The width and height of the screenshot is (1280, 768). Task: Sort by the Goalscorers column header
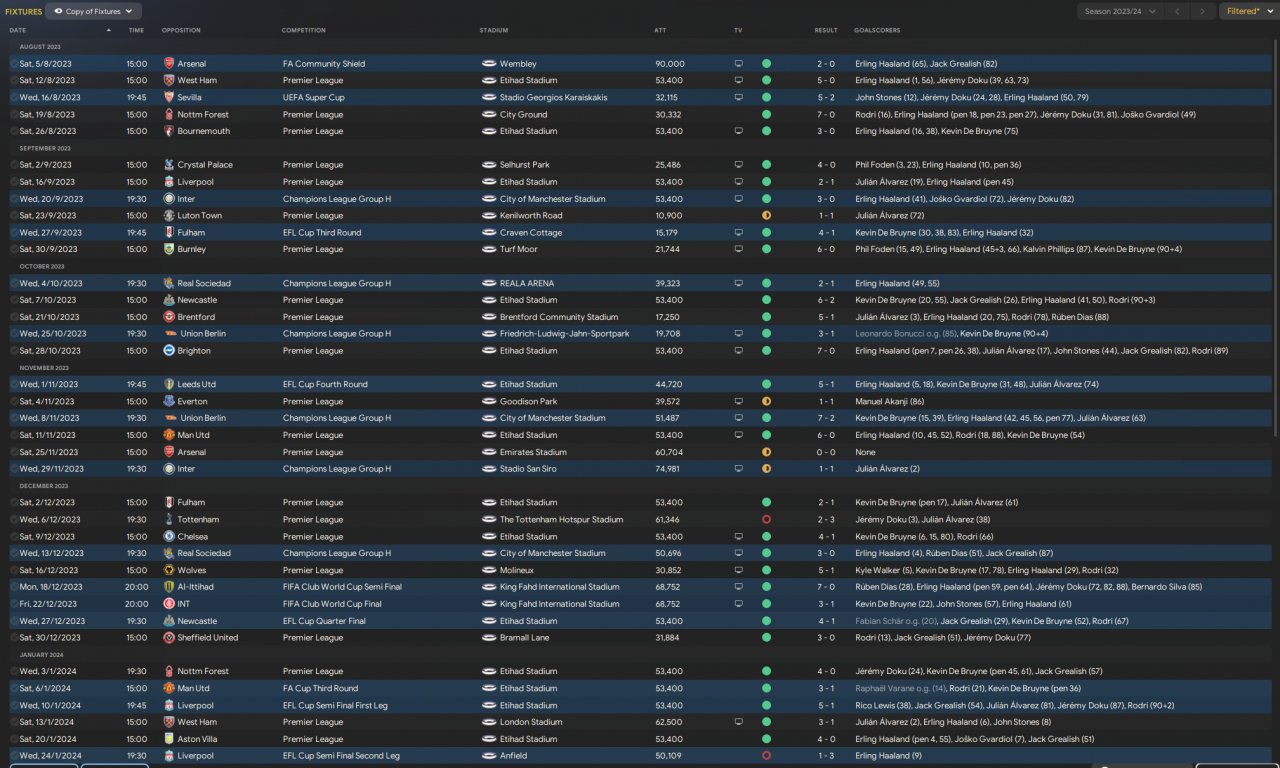pyautogui.click(x=877, y=30)
